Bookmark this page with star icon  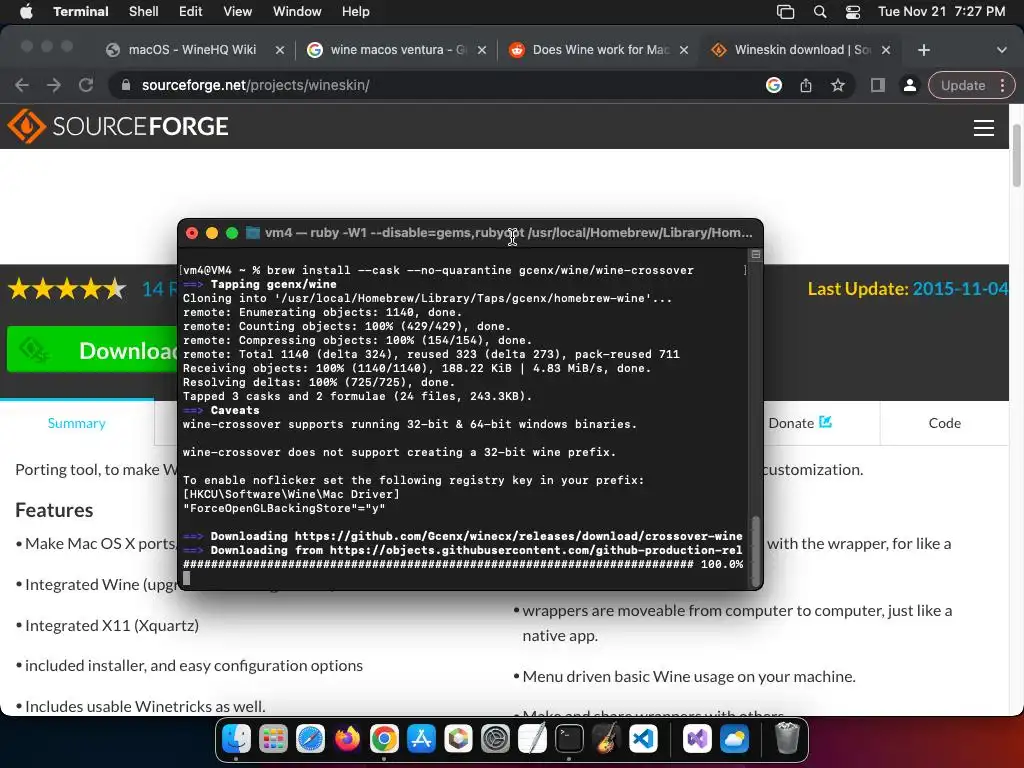(838, 85)
